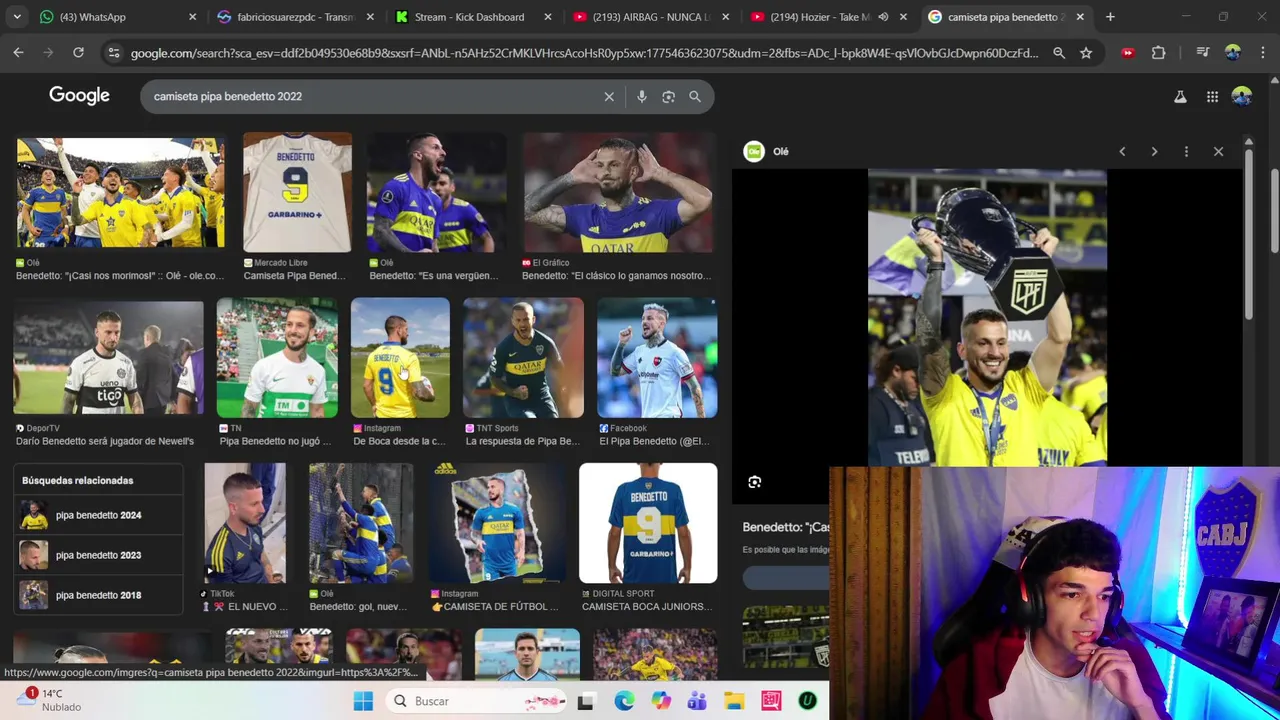
Task: Click the large preview image of the trophy
Action: (x=987, y=317)
